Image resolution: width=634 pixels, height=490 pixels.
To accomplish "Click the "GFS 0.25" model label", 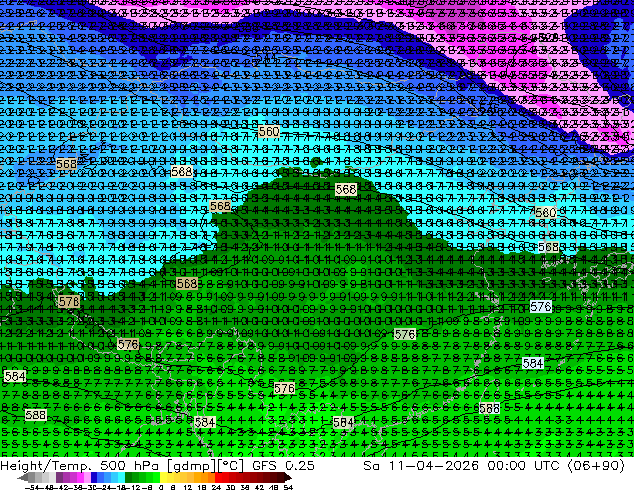I will click(x=283, y=465).
